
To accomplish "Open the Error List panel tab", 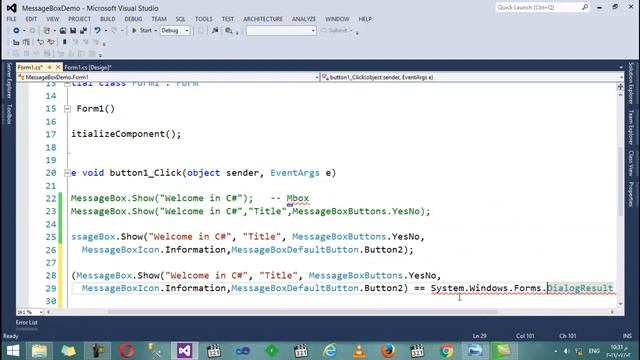I will tap(27, 322).
